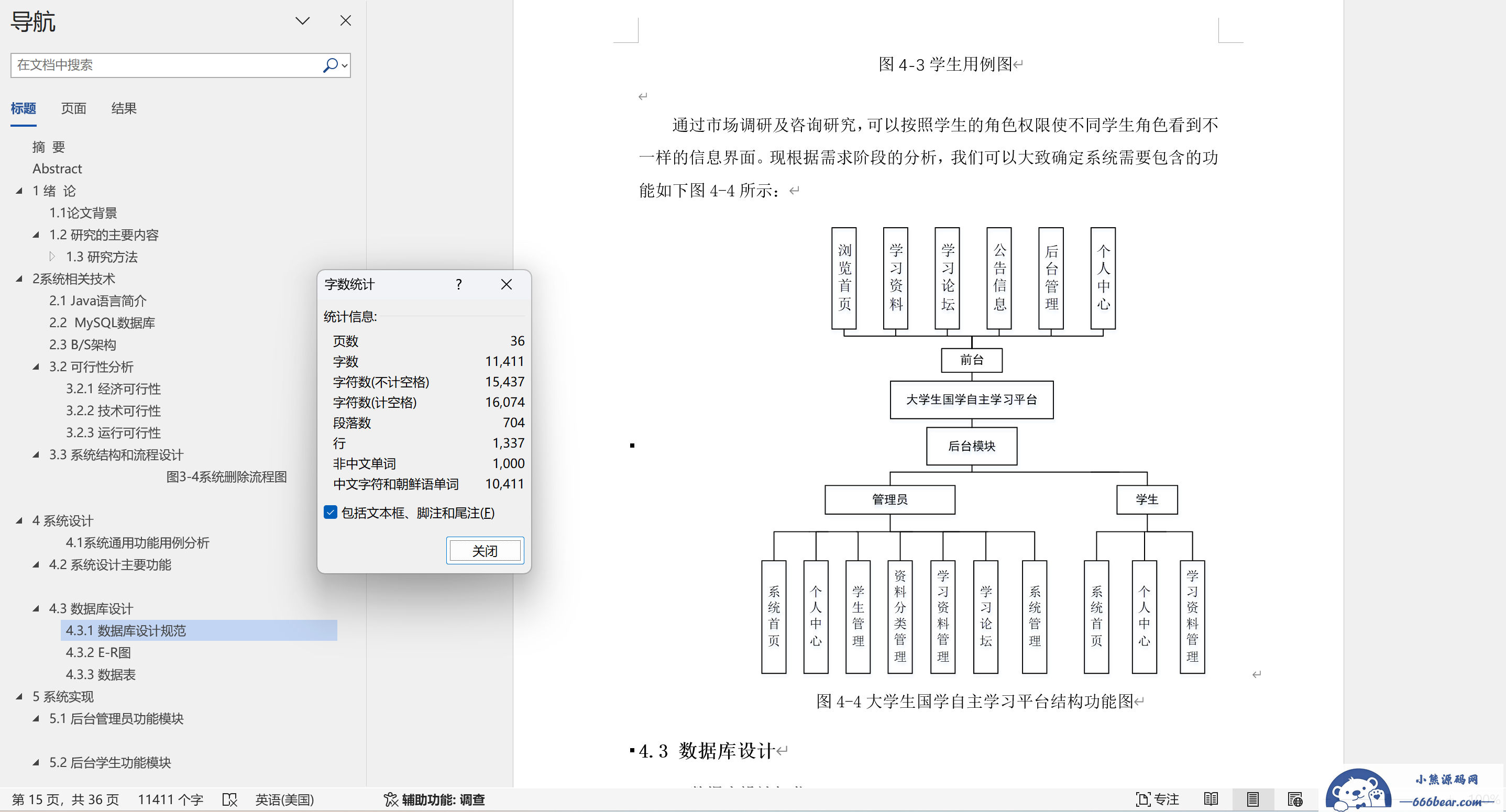The height and width of the screenshot is (812, 1506).
Task: Enable 专注 focus mode
Action: click(1158, 800)
